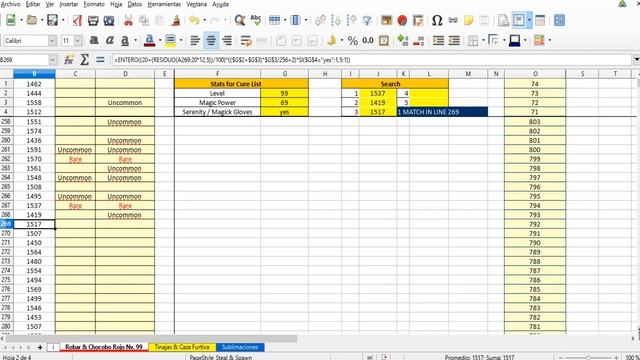Expand the formula bar arrow

click(x=636, y=60)
